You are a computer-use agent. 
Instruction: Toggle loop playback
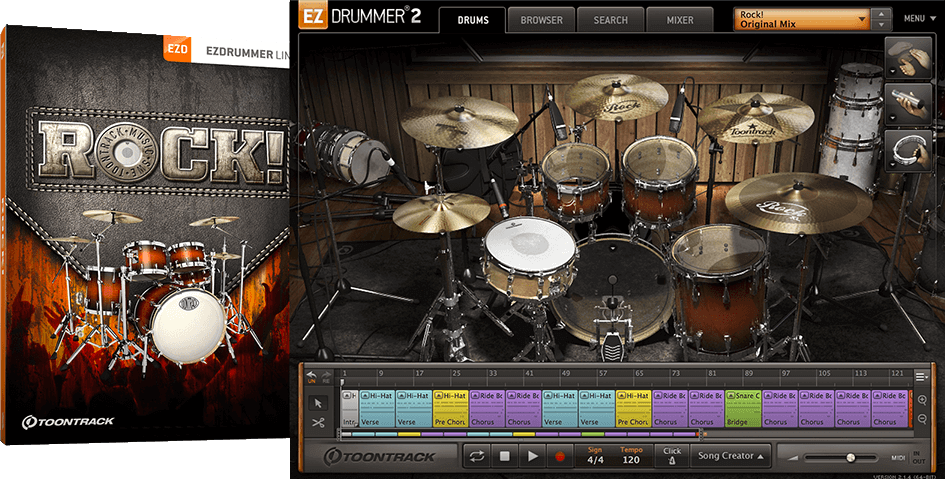pyautogui.click(x=477, y=456)
